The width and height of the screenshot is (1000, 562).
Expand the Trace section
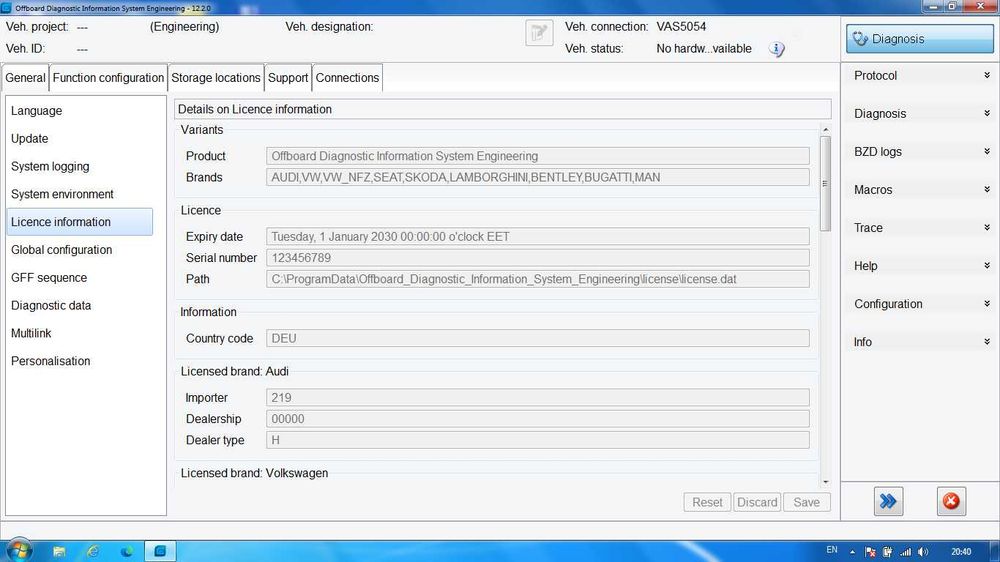pos(920,228)
